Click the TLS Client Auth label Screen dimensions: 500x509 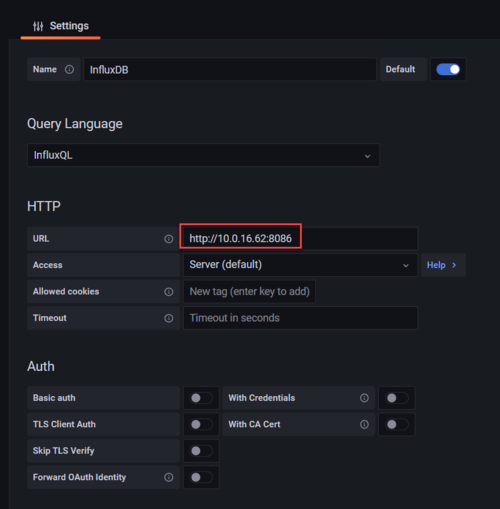pyautogui.click(x=64, y=424)
